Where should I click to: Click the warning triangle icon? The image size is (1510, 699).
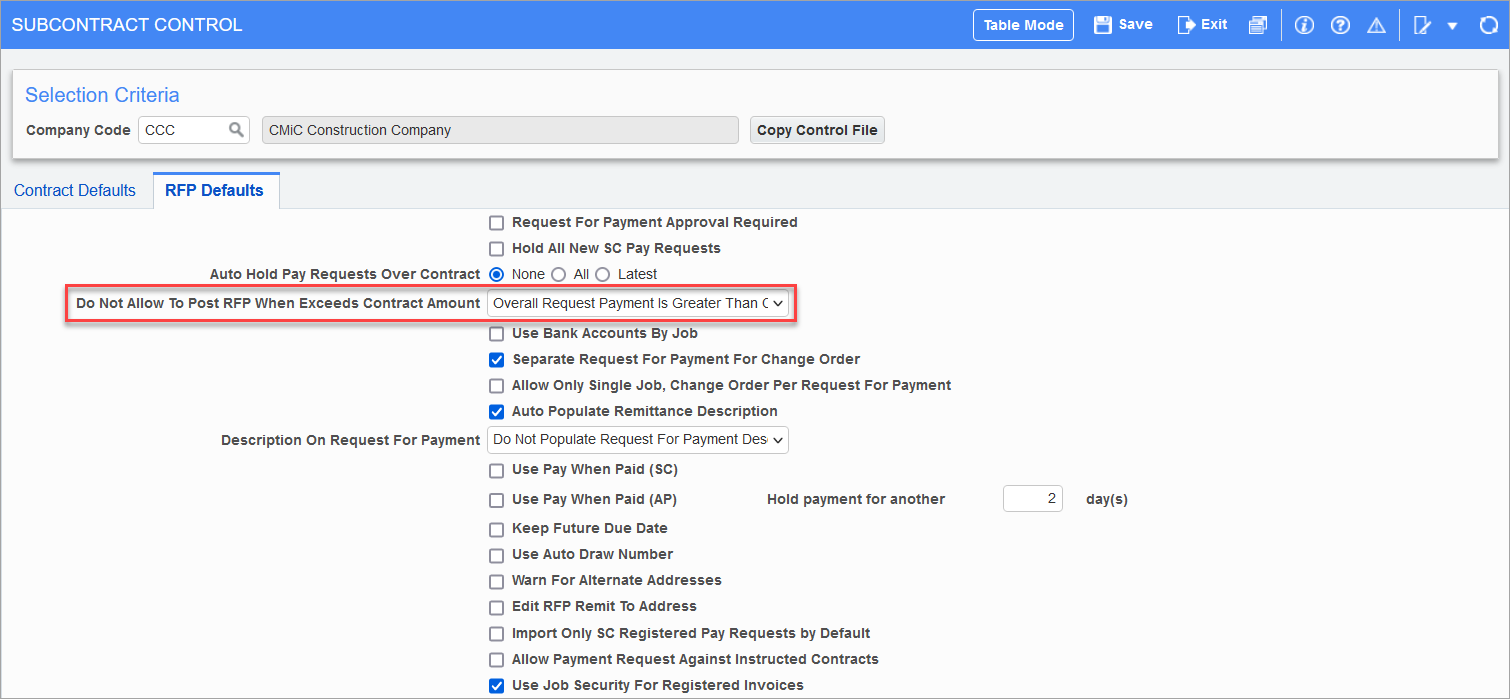1376,25
